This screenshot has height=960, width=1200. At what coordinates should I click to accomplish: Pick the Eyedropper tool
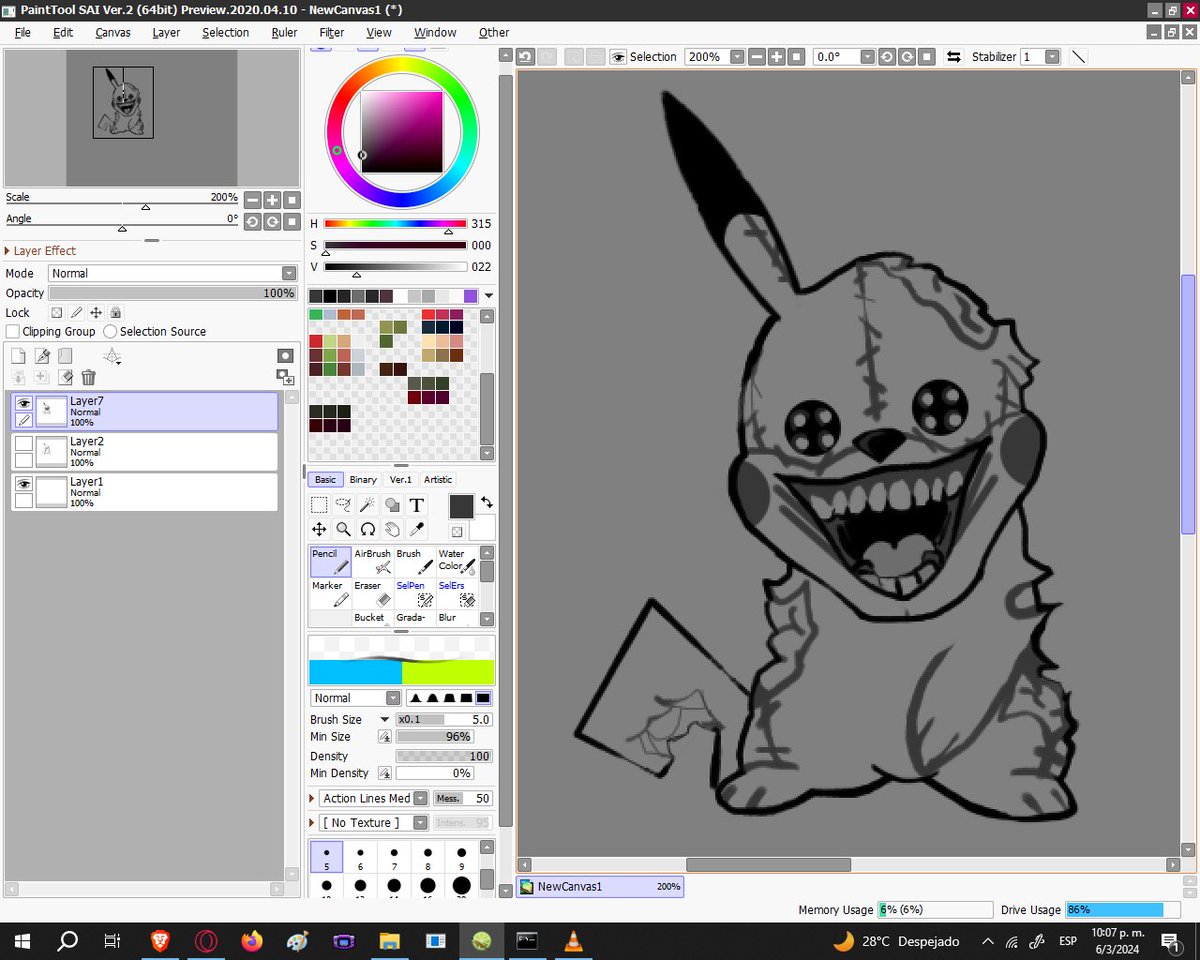417,530
